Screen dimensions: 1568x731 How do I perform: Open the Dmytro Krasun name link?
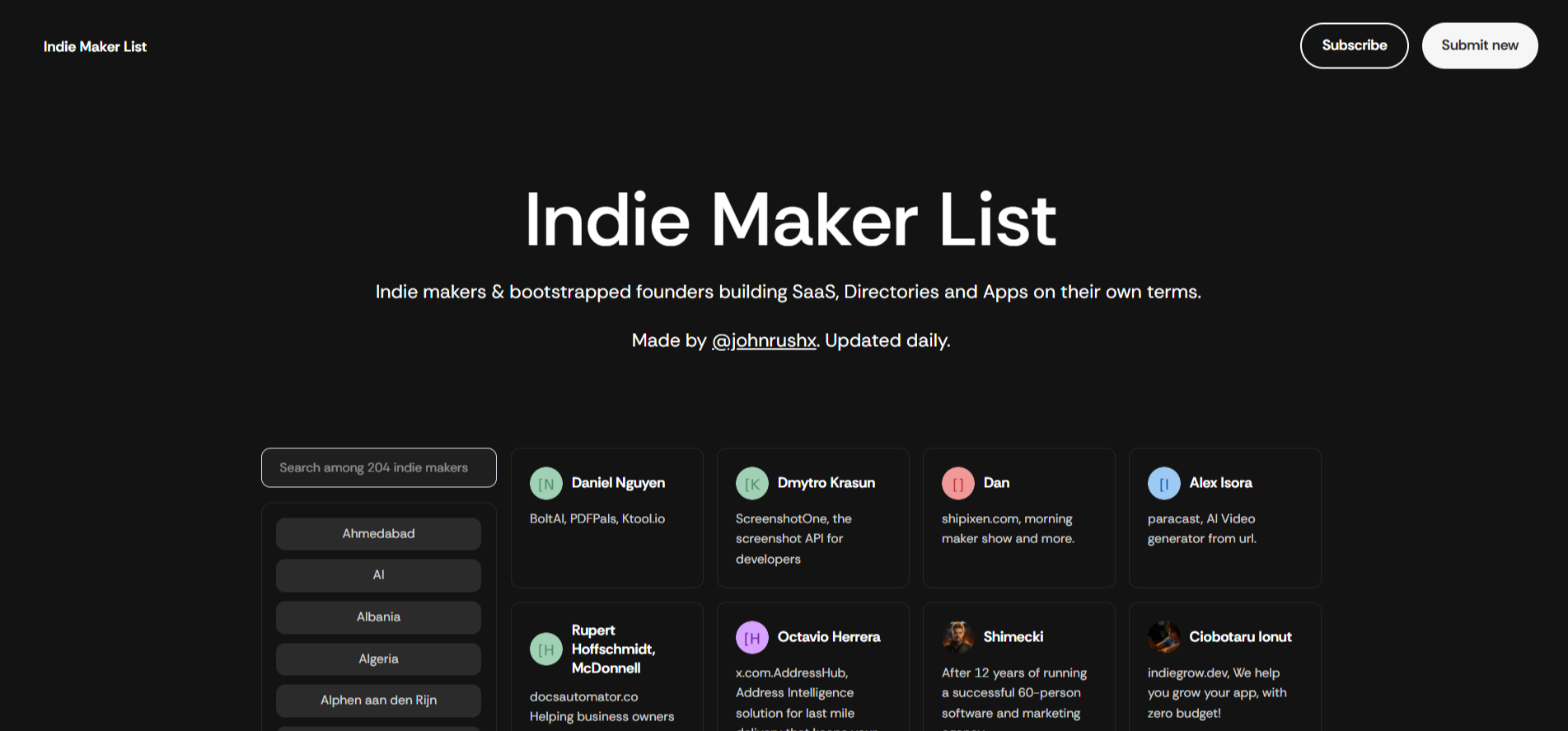[x=826, y=483]
